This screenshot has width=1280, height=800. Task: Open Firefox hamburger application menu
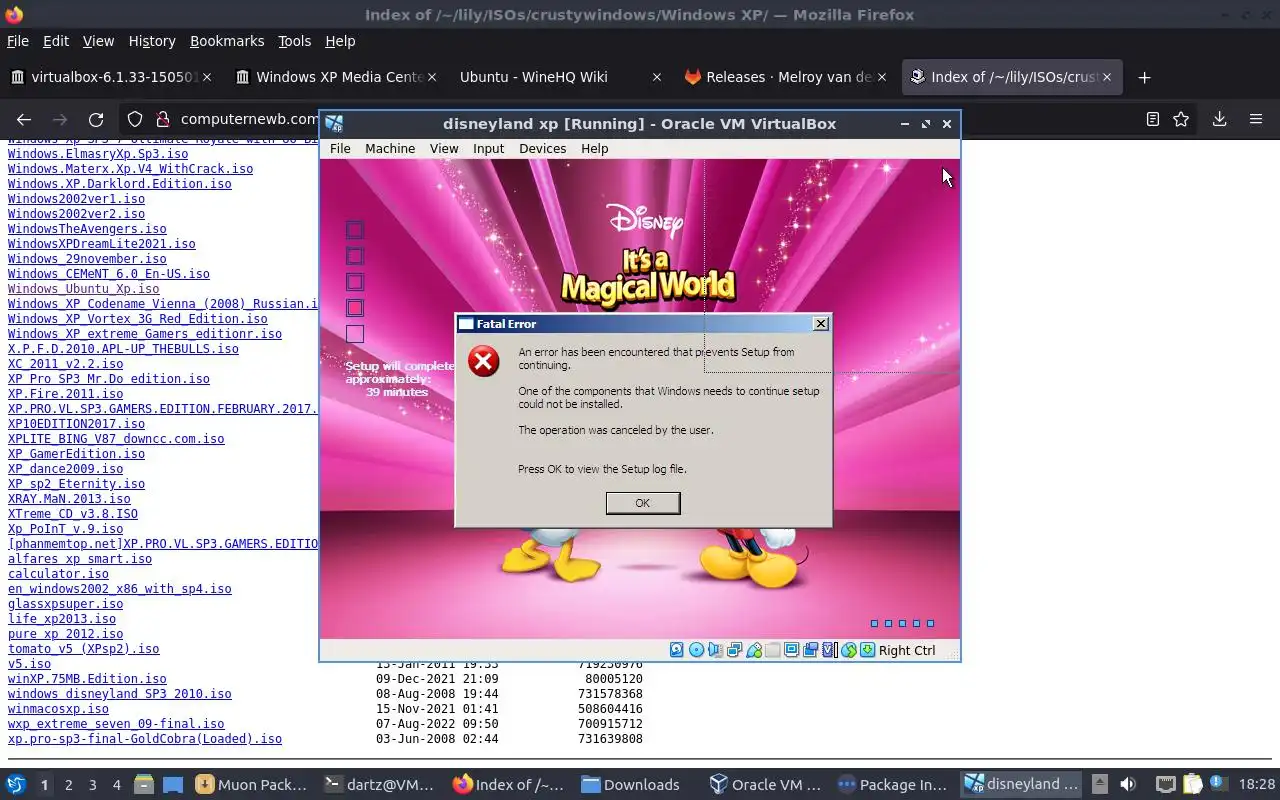pyautogui.click(x=1256, y=119)
